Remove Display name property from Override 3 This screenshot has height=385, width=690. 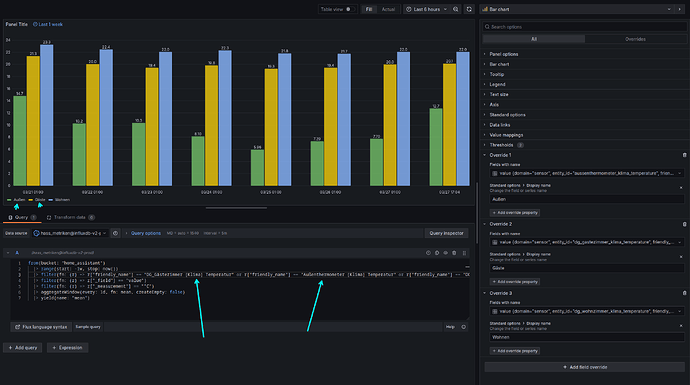pos(681,326)
